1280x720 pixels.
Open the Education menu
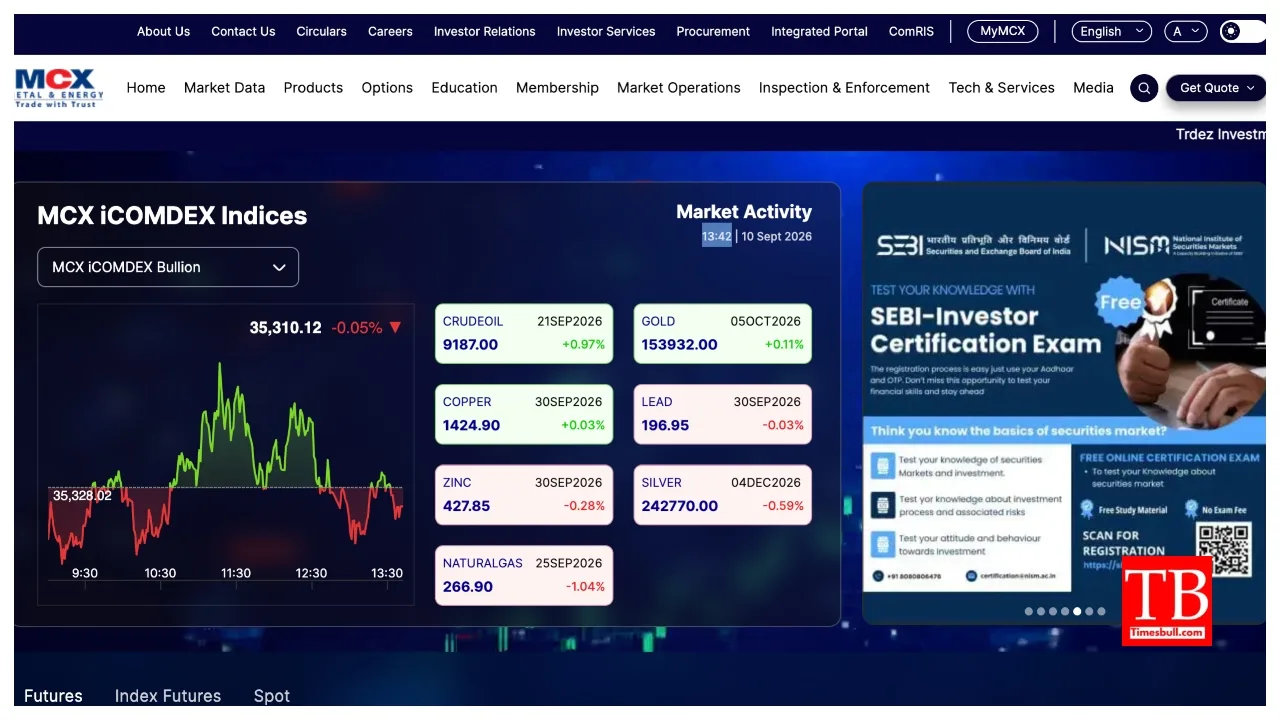[464, 88]
